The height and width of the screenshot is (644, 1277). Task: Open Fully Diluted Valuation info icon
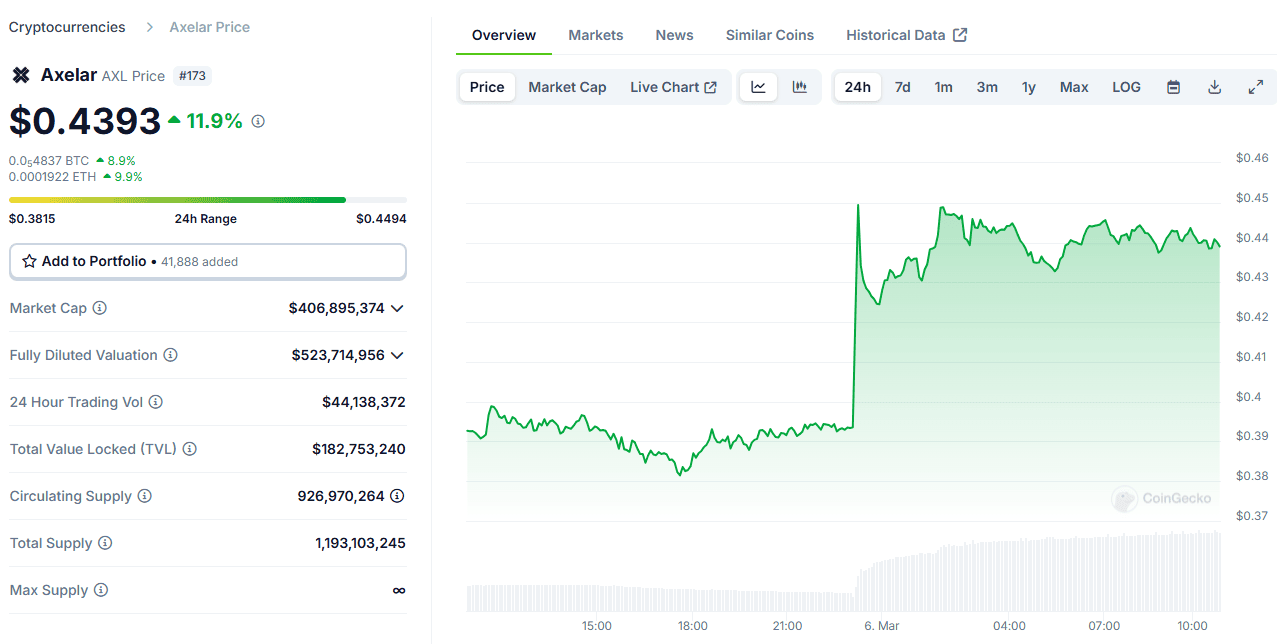coord(171,355)
